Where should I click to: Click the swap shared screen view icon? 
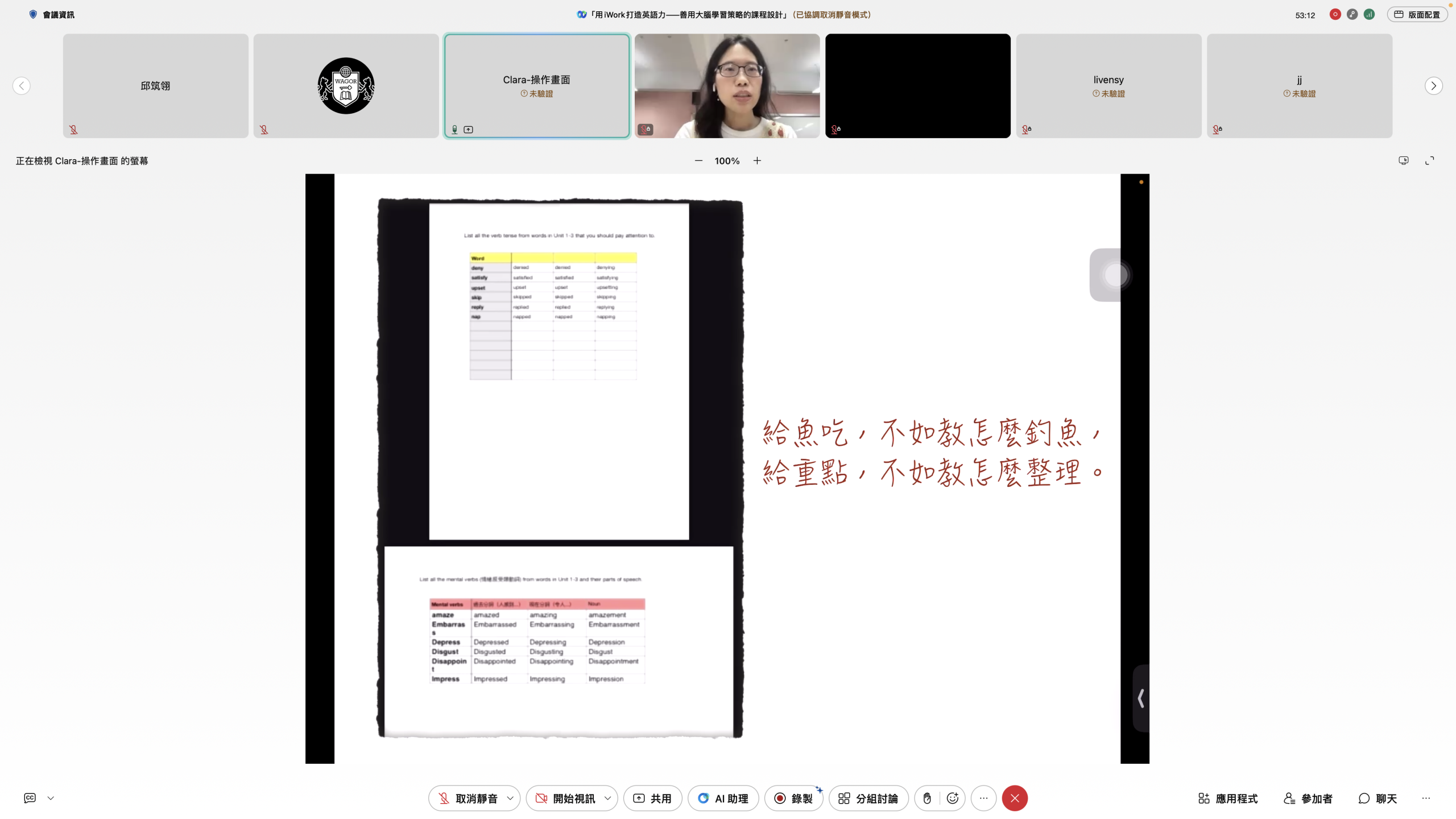1403,161
